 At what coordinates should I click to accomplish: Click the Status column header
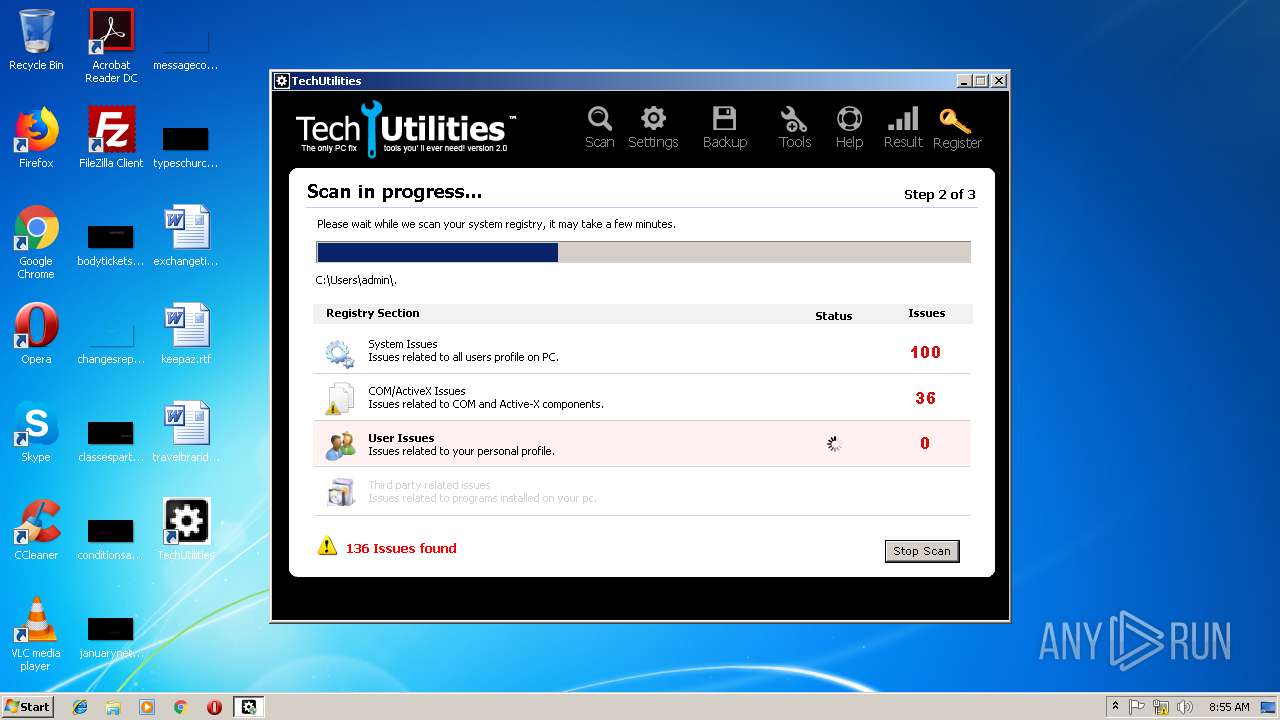tap(834, 316)
